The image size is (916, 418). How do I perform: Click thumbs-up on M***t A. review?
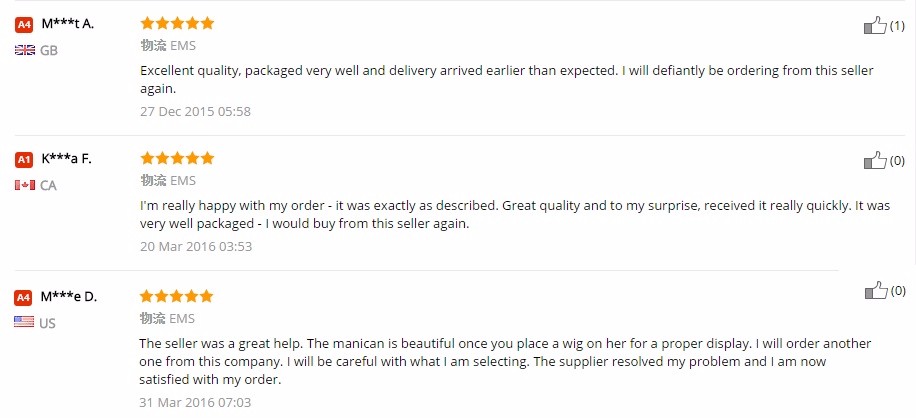[x=875, y=26]
